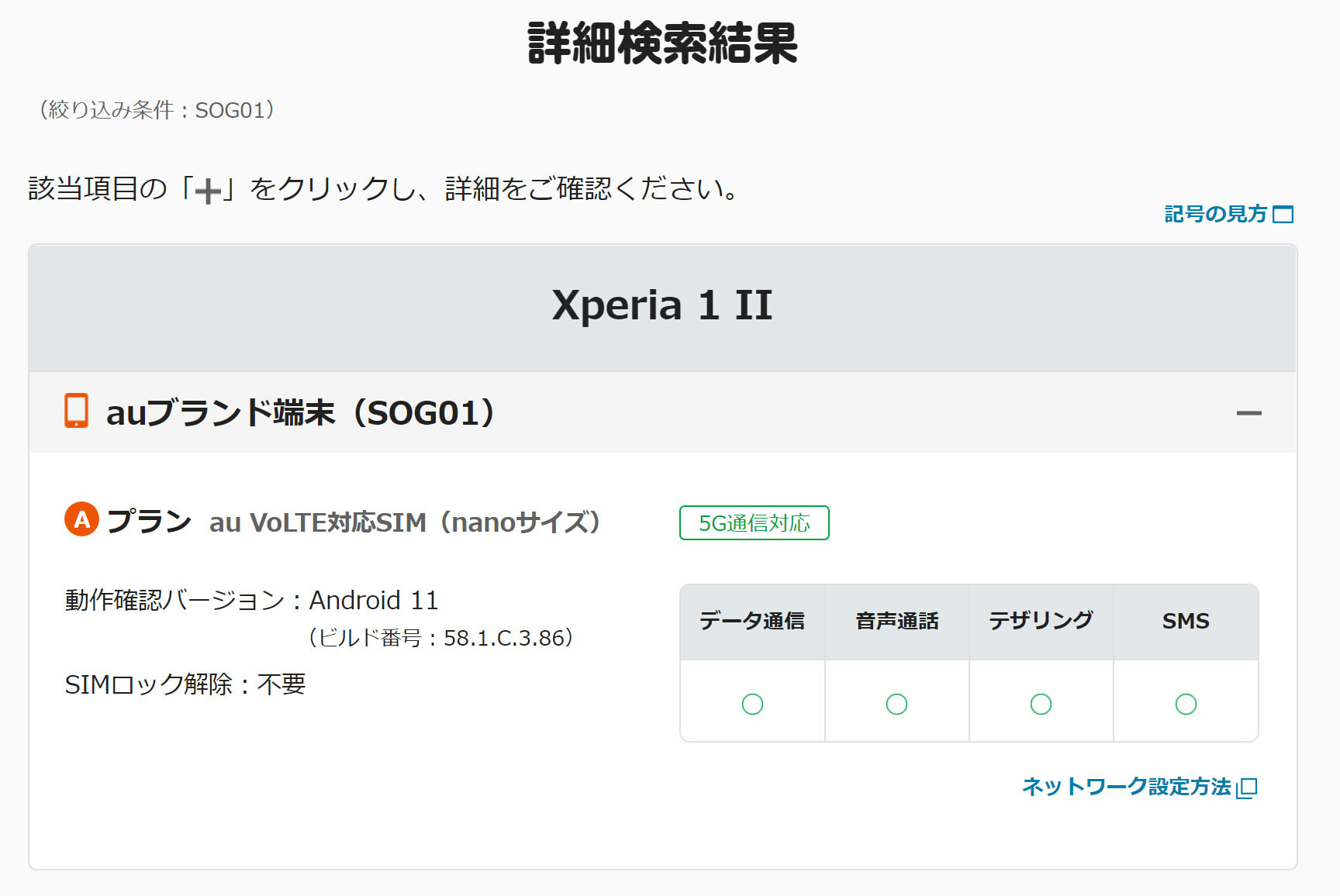The image size is (1340, 896).
Task: Click the green circle under 音声通話
Action: pyautogui.click(x=896, y=704)
